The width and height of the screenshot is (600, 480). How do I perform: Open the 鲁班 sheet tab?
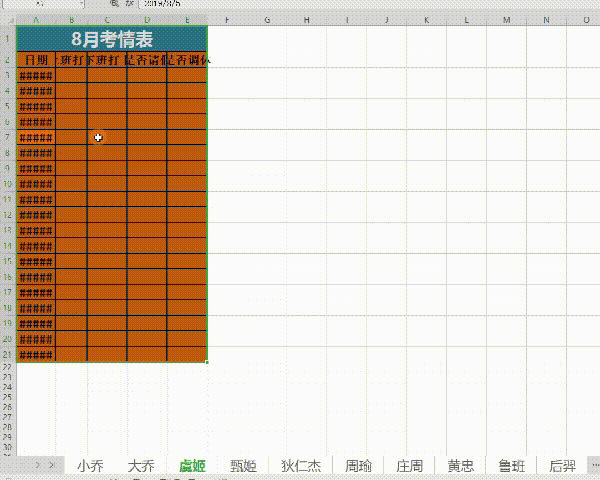click(x=511, y=466)
